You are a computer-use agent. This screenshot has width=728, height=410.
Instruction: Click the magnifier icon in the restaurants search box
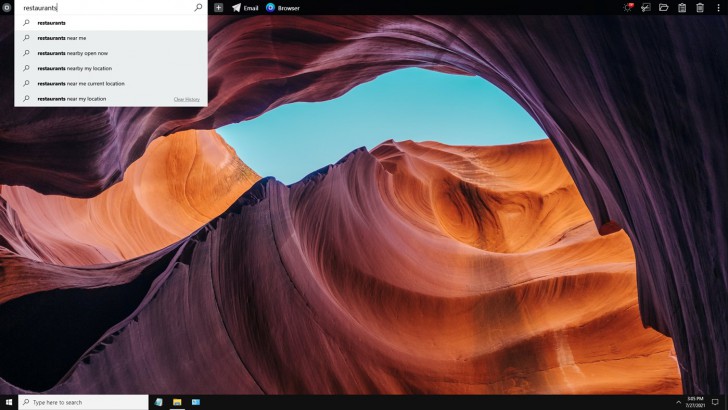[x=198, y=7]
